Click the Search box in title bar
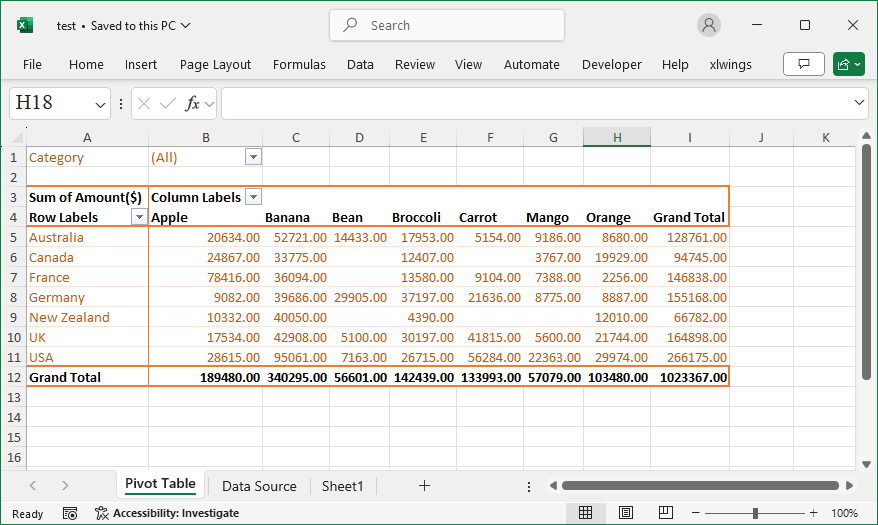Image resolution: width=878 pixels, height=525 pixels. click(x=447, y=25)
